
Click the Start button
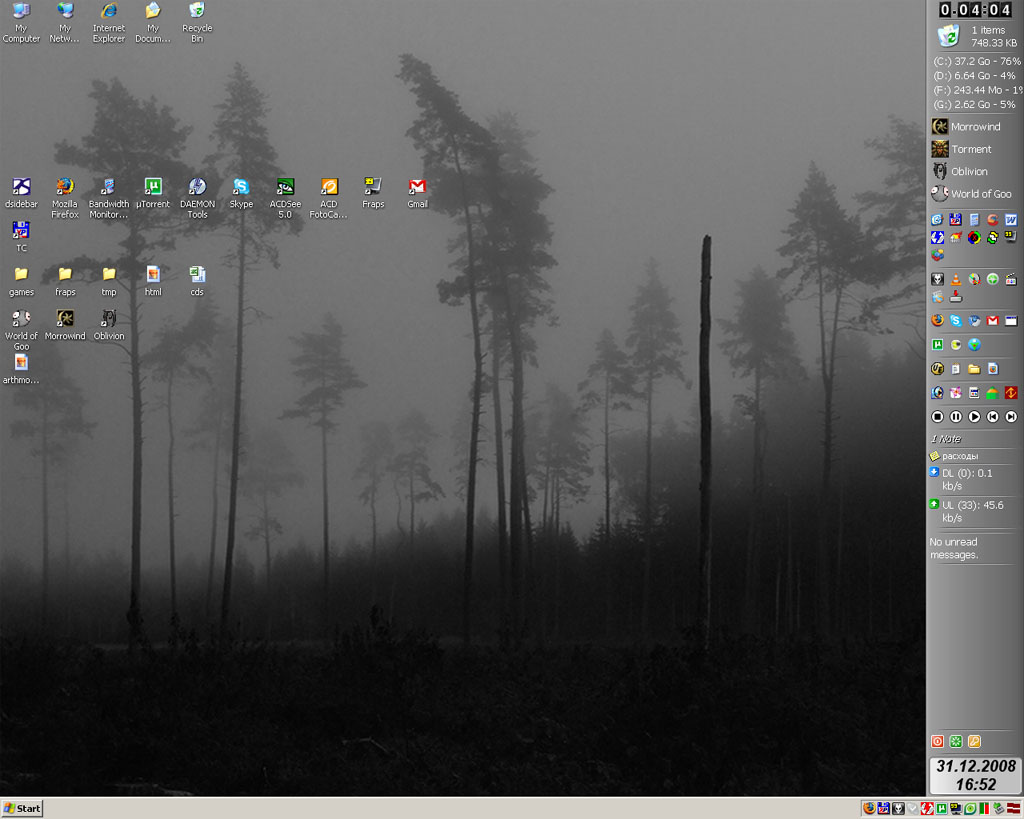[x=22, y=808]
